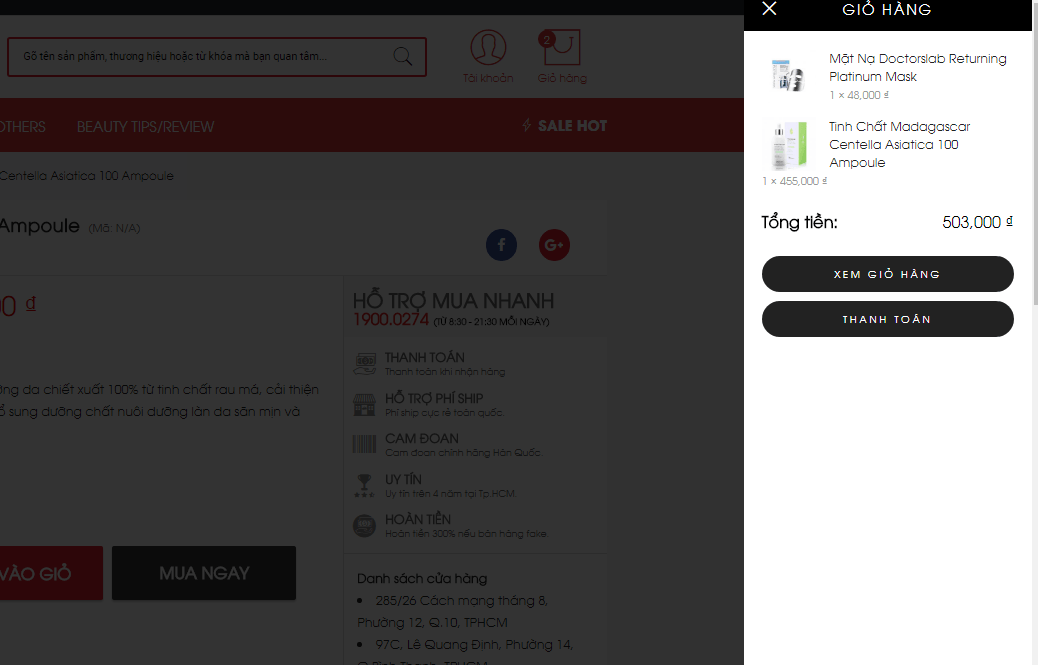
Task: Click the CAM ĐOAN barcode icon
Action: [x=364, y=444]
